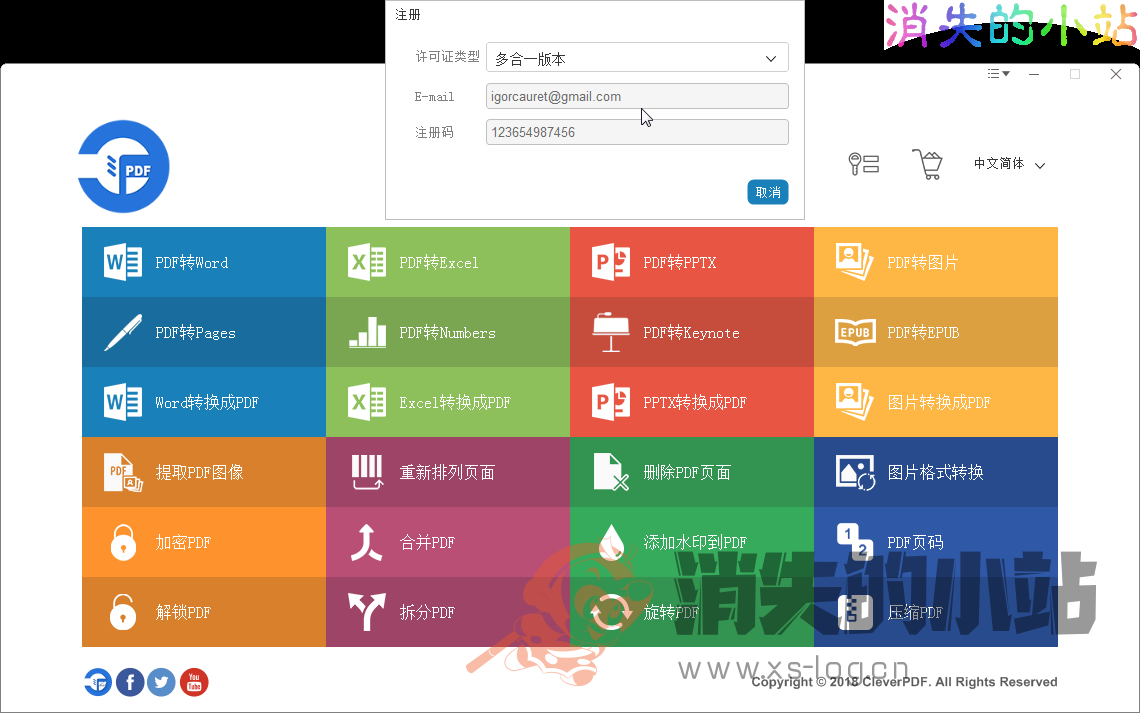The image size is (1140, 713).
Task: Open the PDF转Excel converter icon
Action: 367,262
